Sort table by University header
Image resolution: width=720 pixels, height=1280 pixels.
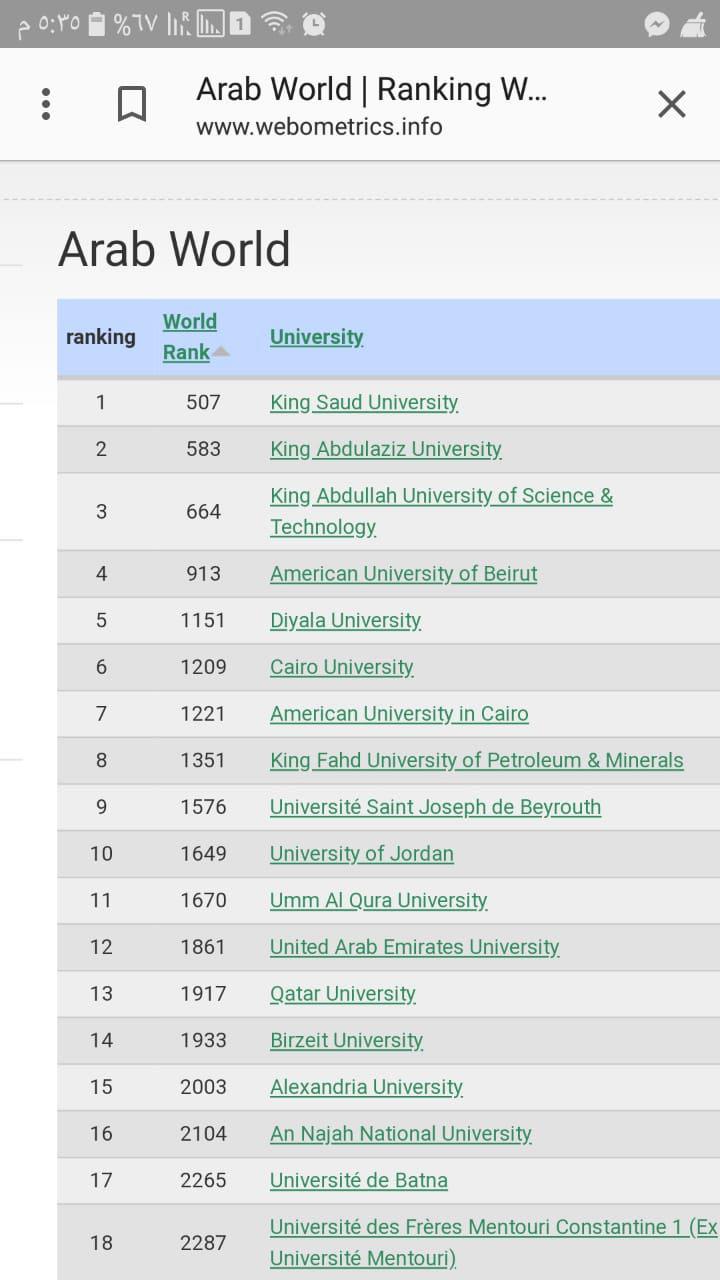coord(317,337)
